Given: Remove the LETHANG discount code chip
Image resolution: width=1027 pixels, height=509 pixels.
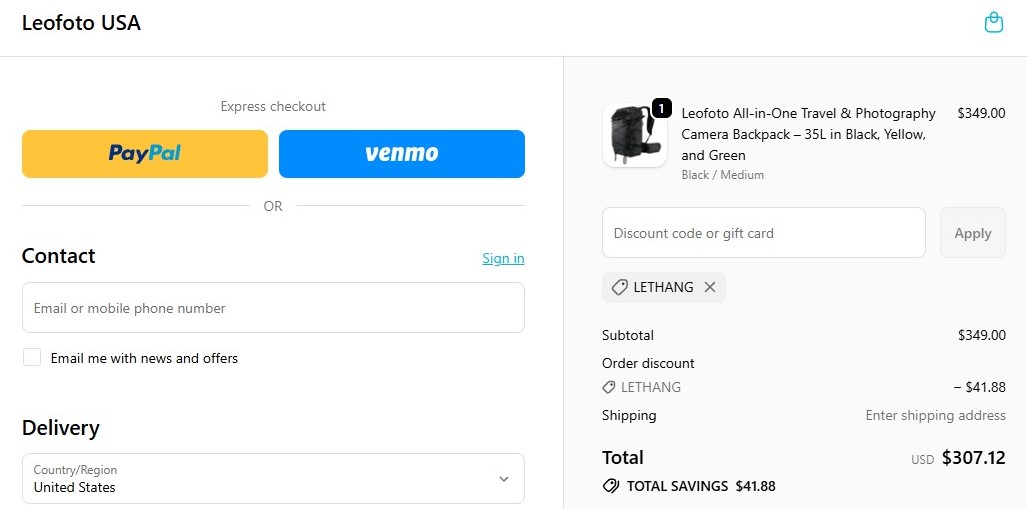Looking at the screenshot, I should click(710, 287).
